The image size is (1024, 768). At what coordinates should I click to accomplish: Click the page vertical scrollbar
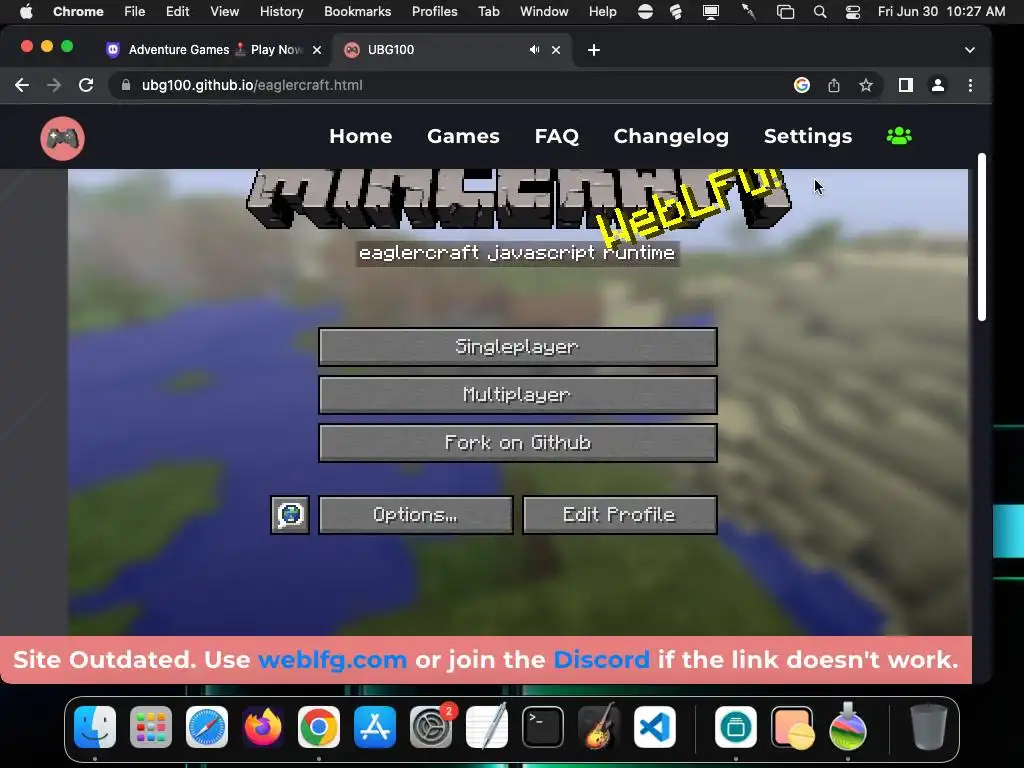tap(982, 237)
